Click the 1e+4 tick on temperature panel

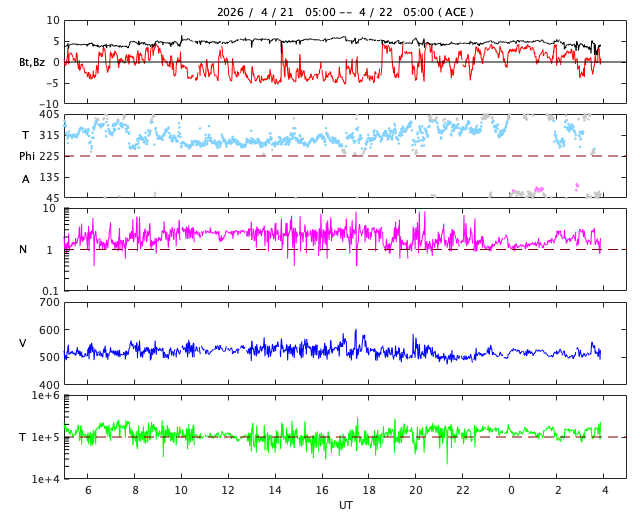[x=46, y=479]
